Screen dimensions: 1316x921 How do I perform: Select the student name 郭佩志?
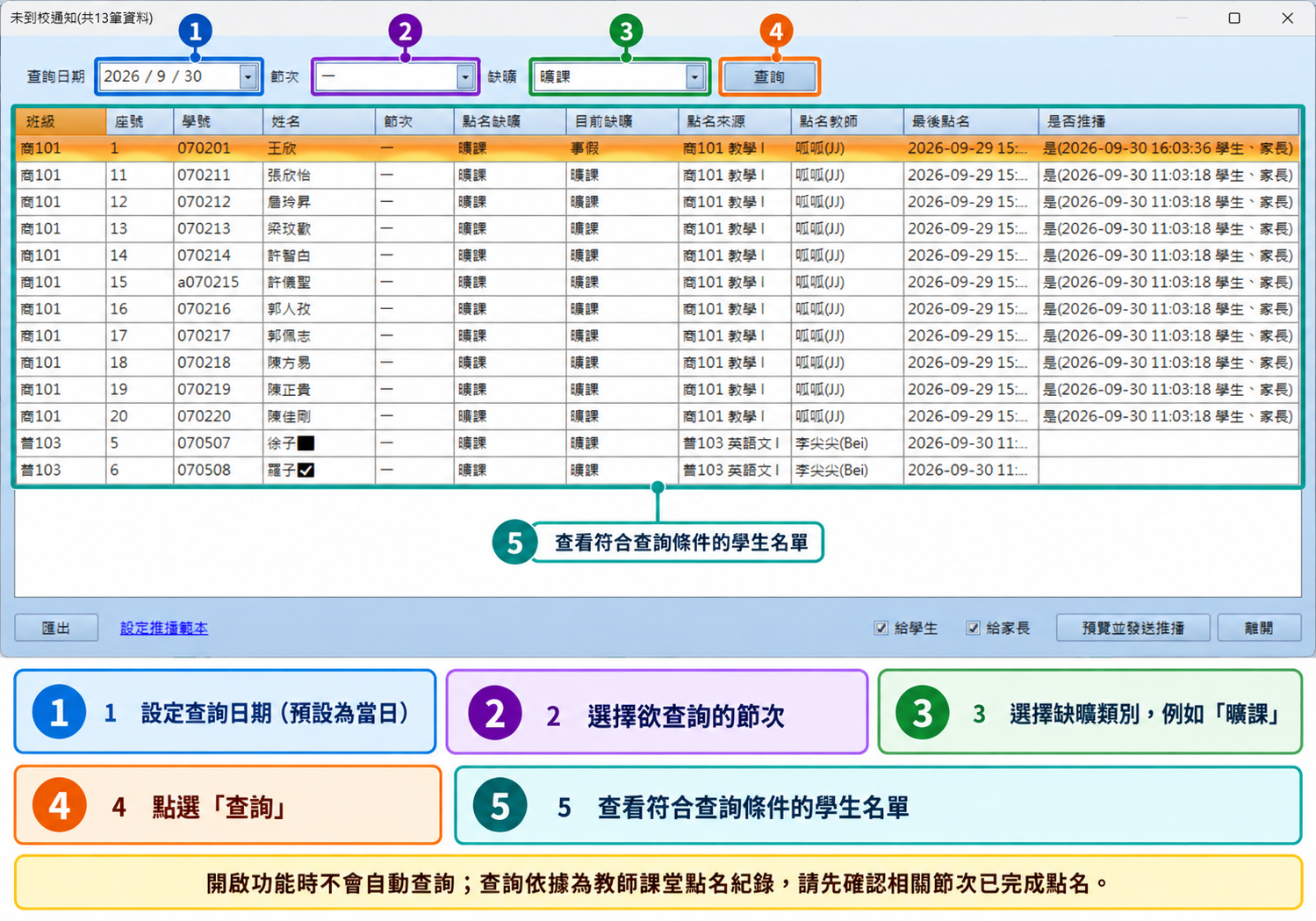click(x=290, y=336)
